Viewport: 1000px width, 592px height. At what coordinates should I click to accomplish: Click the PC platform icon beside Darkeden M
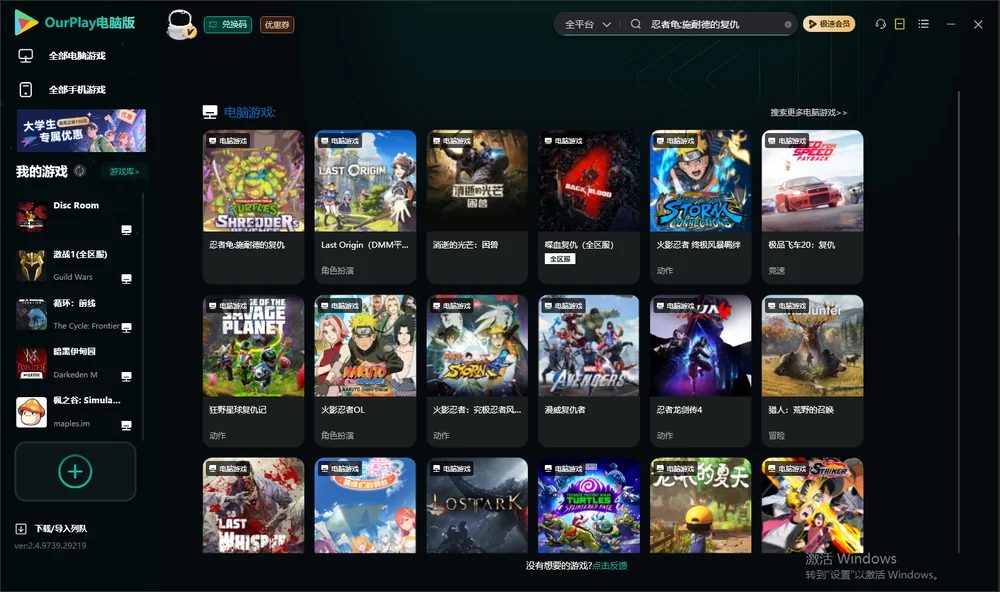tap(126, 376)
